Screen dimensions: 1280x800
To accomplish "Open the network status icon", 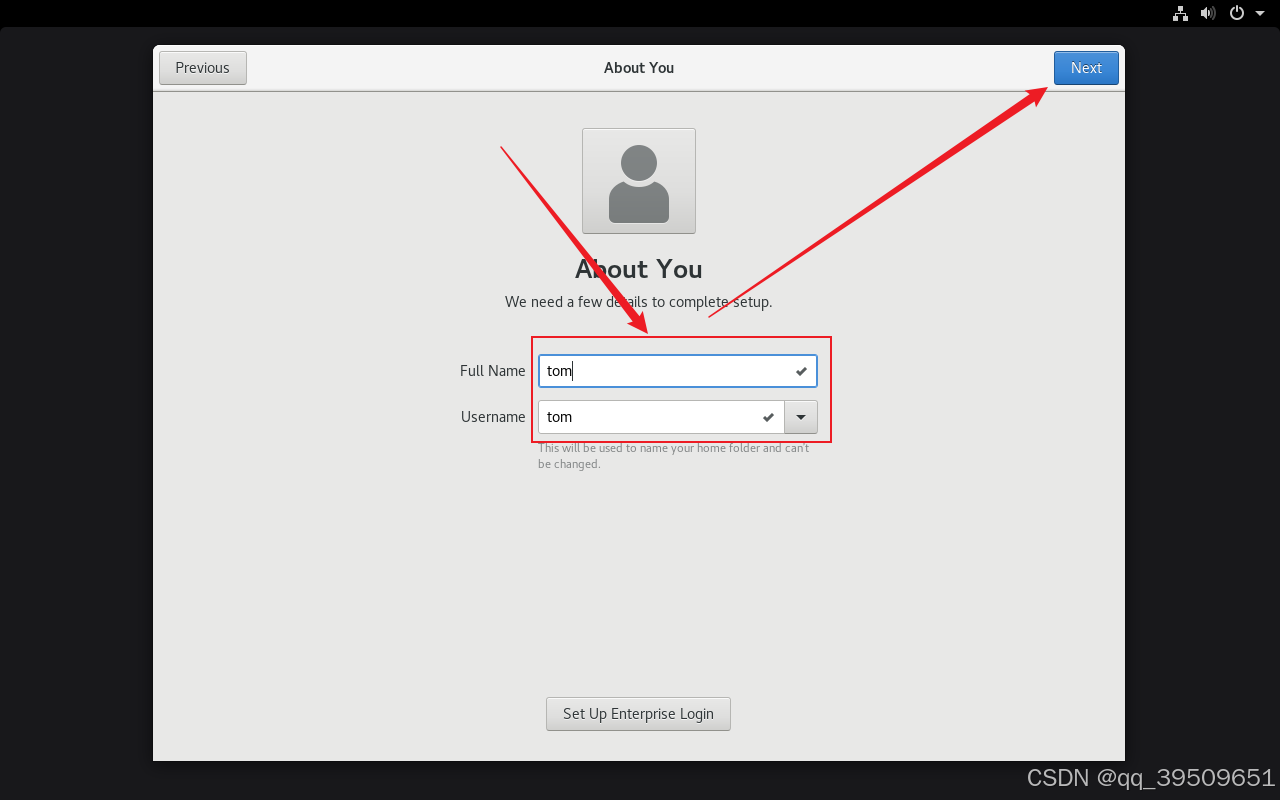I will (x=1180, y=13).
